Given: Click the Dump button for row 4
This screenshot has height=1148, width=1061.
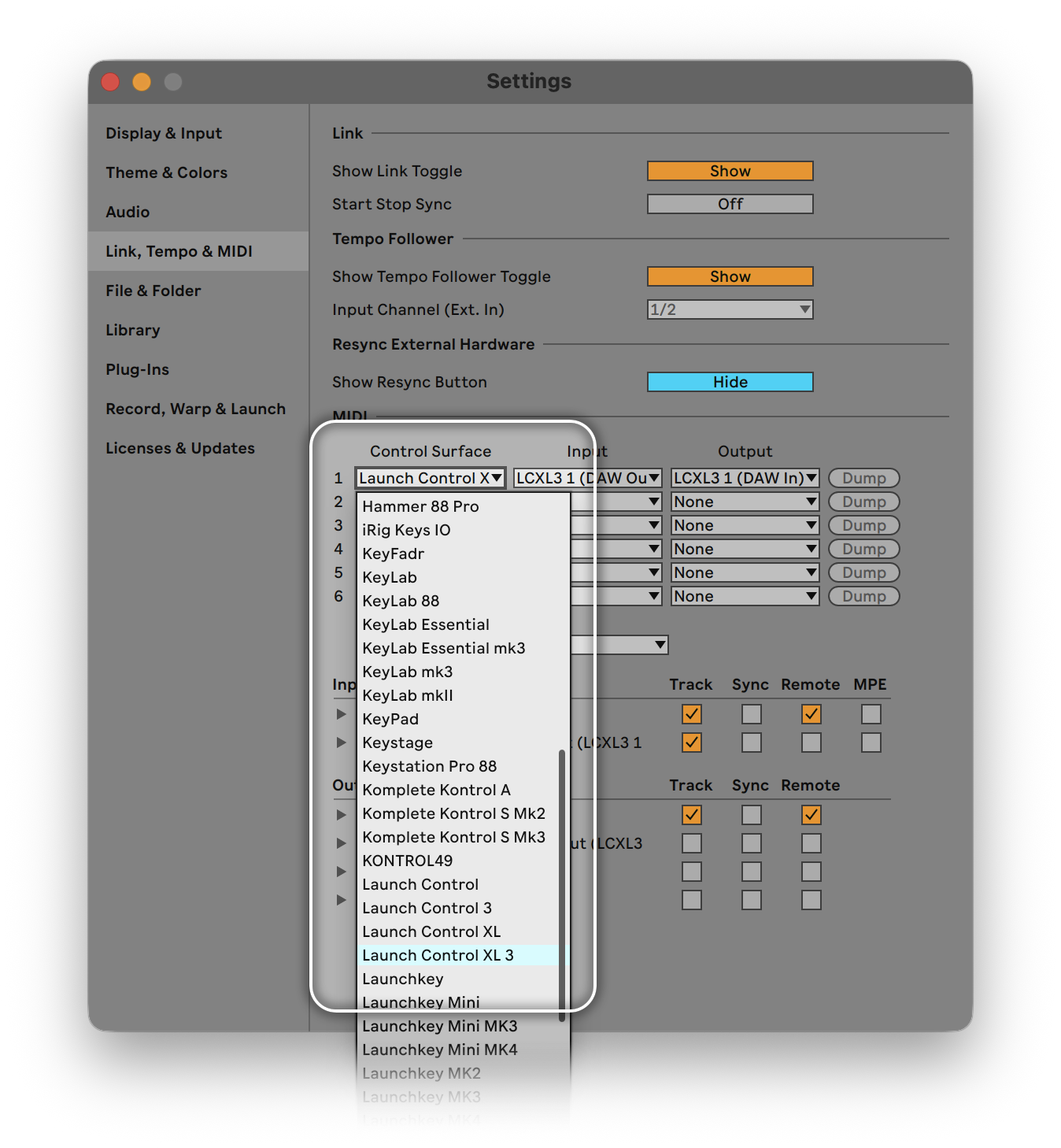Looking at the screenshot, I should tap(863, 549).
